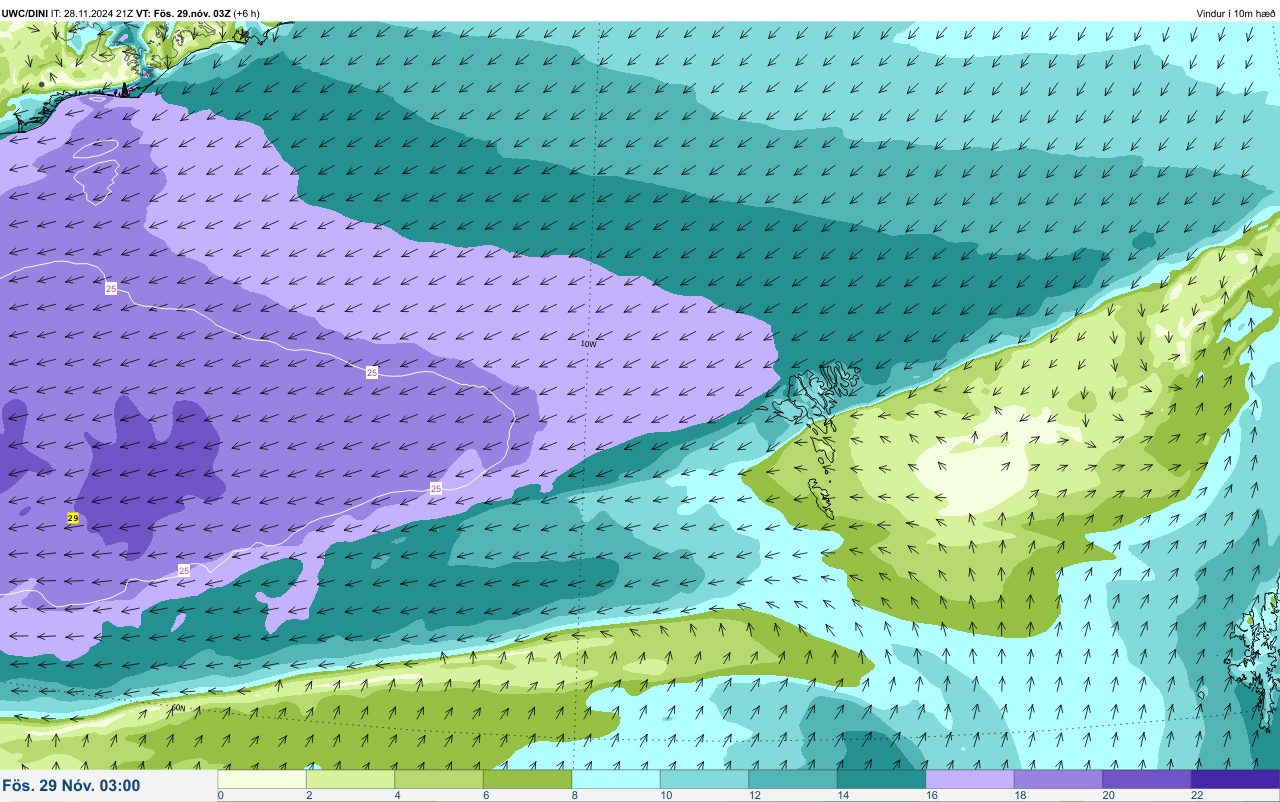Screen dimensions: 1280x802
Task: Select the 16–18 m/s lavender legend swatch
Action: click(970, 779)
